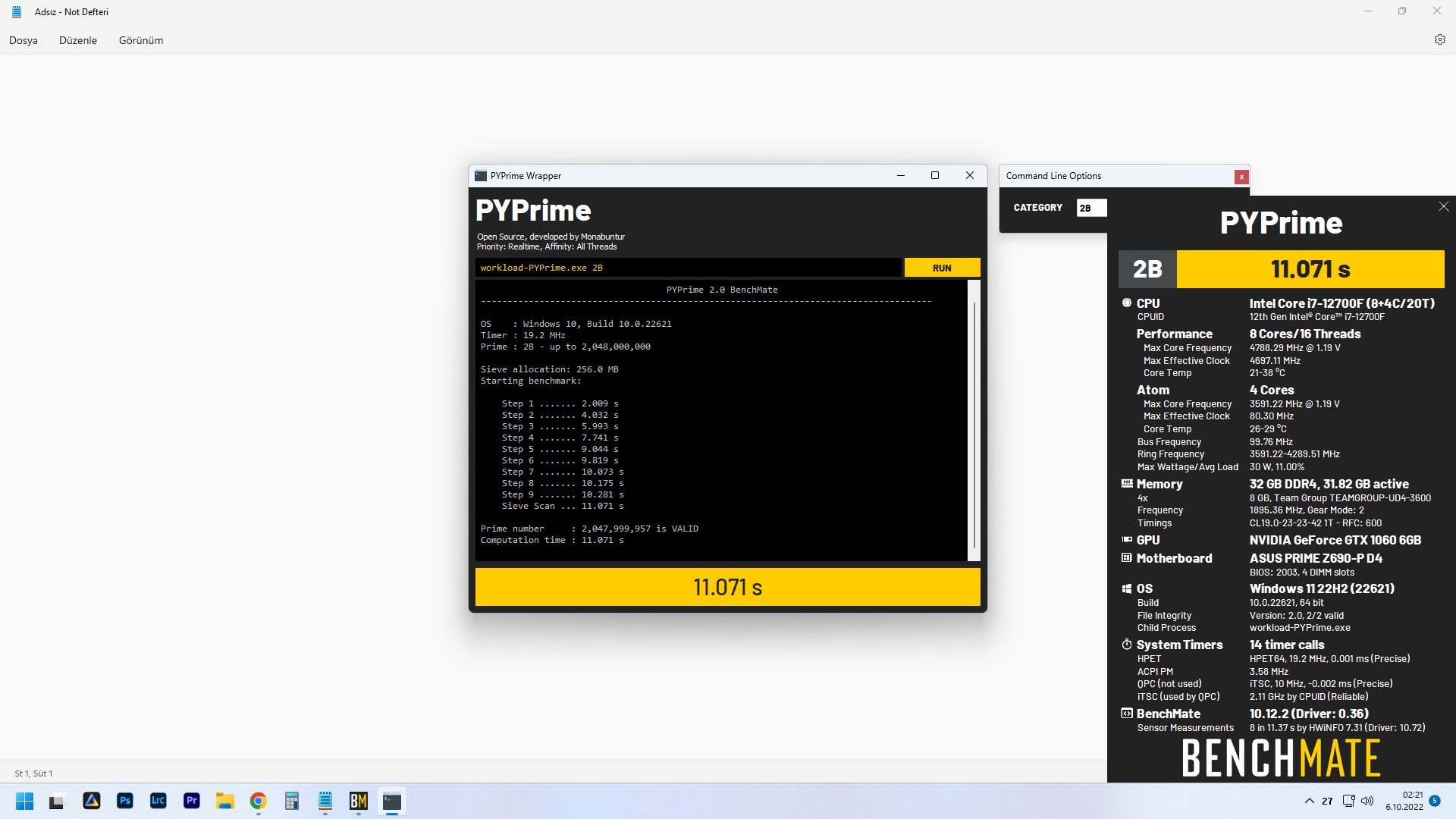
Task: Launch the black triangle-logo app in taskbar
Action: [92, 801]
